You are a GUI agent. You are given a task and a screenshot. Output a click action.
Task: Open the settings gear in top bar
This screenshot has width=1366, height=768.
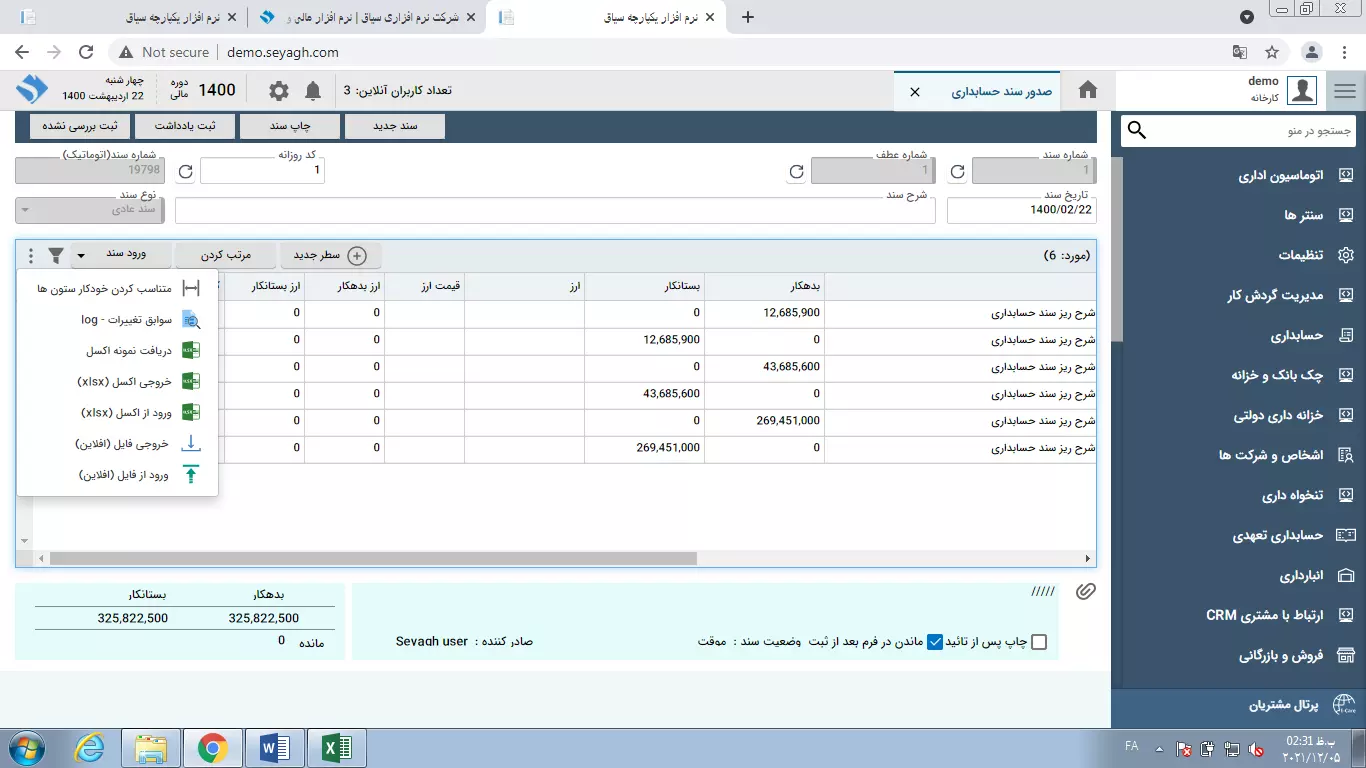point(279,91)
